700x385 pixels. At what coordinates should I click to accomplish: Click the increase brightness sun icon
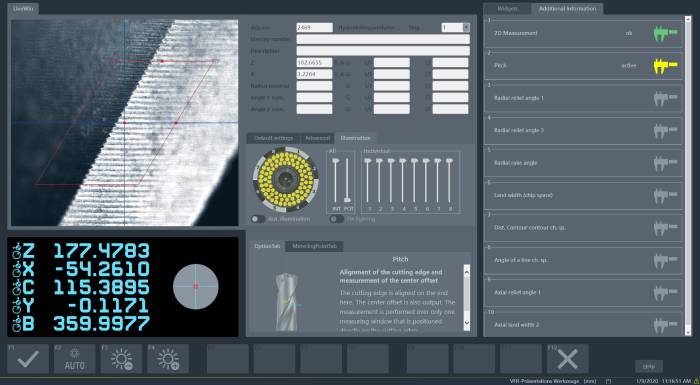coord(168,358)
